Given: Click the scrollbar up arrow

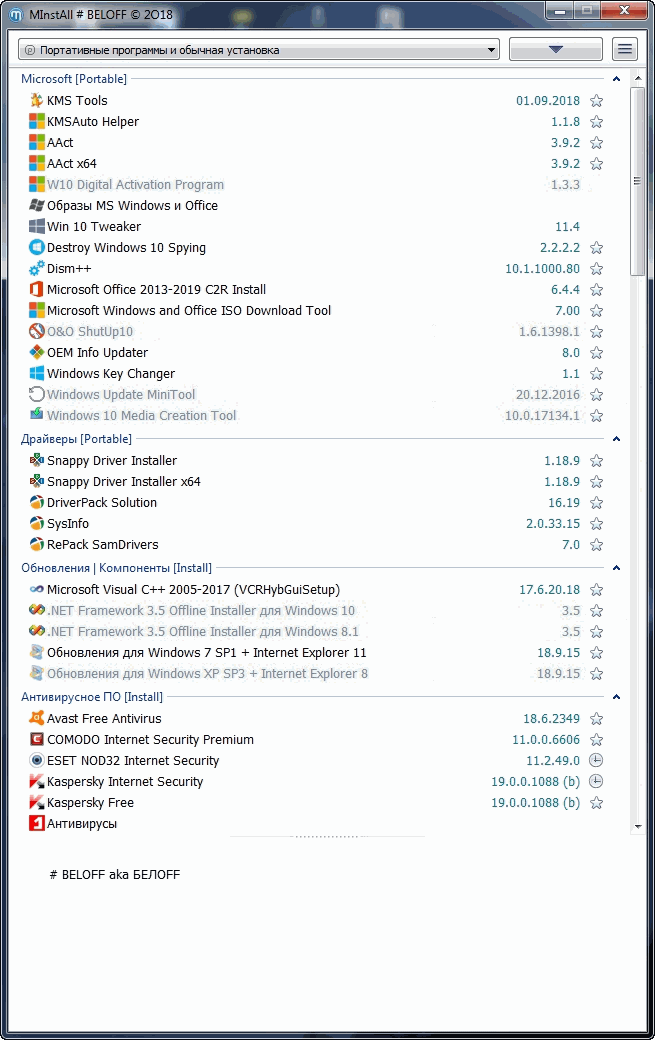Looking at the screenshot, I should pos(638,78).
